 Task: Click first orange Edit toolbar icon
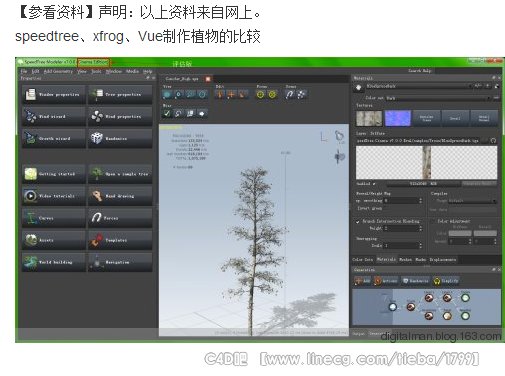pos(219,95)
